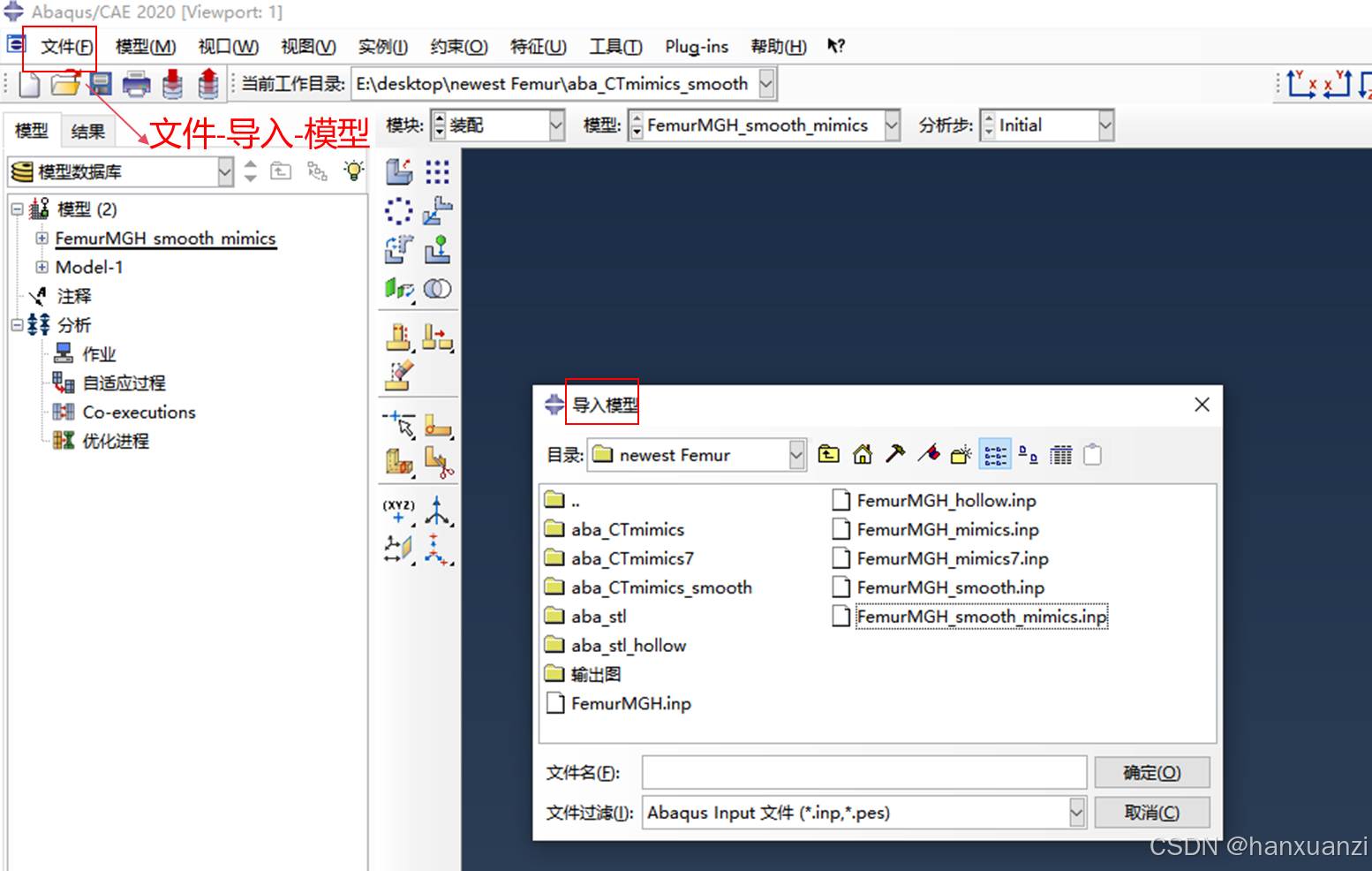Expand the Model-1 tree node
The width and height of the screenshot is (1372, 871).
(41, 267)
